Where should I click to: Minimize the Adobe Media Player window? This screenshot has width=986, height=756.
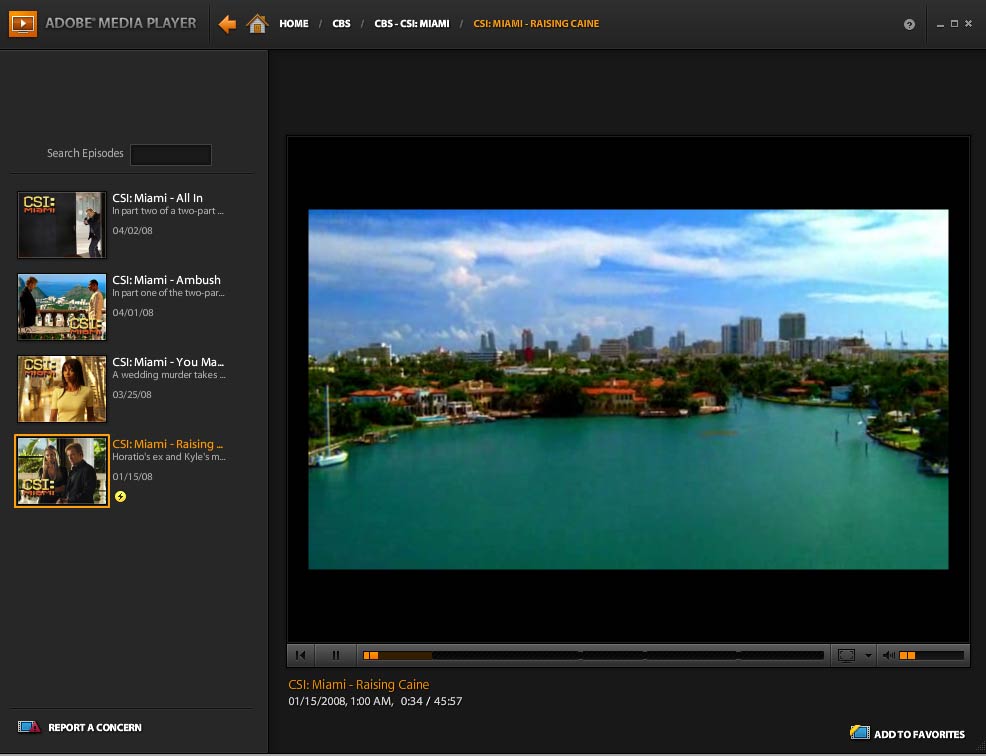tap(940, 25)
